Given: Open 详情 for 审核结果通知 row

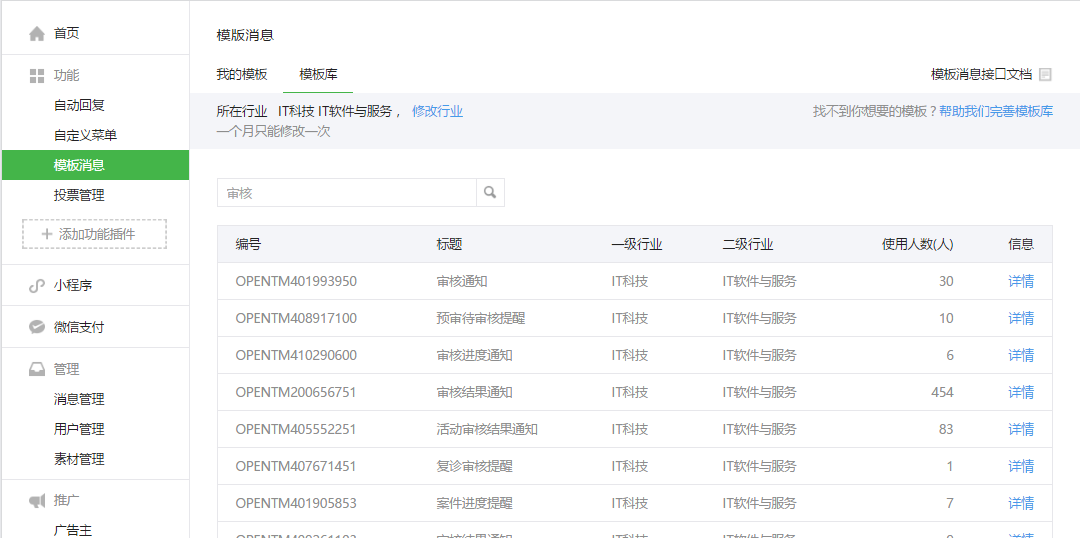Looking at the screenshot, I should tap(1021, 393).
